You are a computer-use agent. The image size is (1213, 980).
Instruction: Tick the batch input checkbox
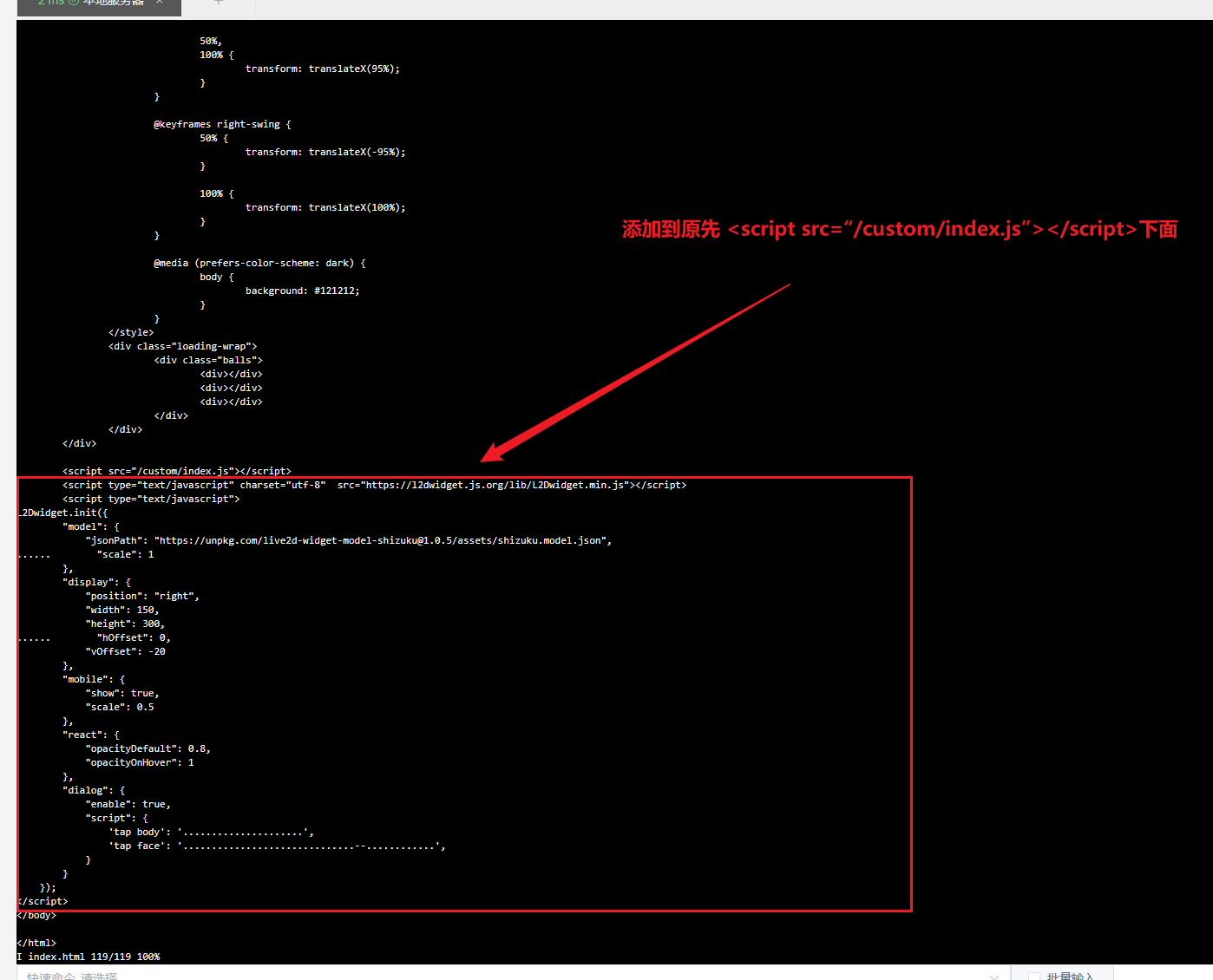[x=1033, y=977]
